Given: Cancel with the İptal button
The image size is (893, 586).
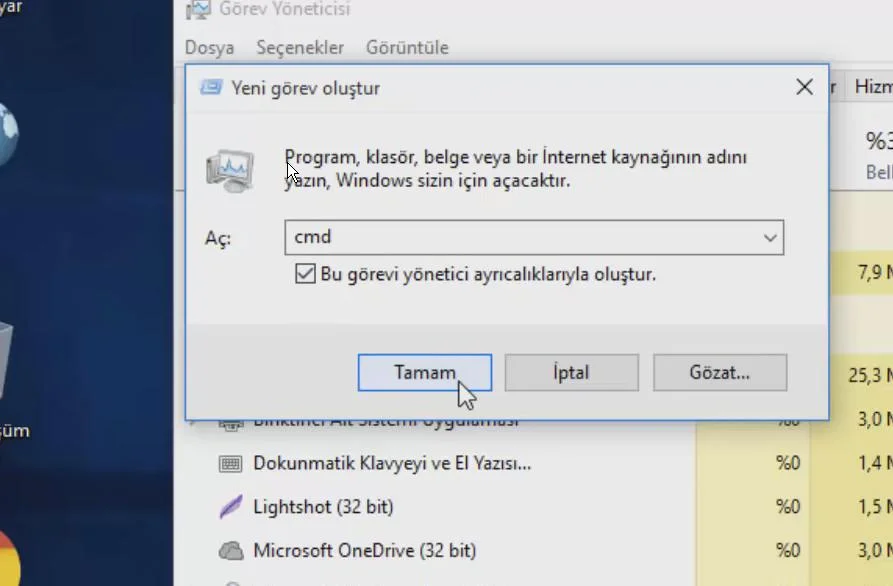Looking at the screenshot, I should pyautogui.click(x=571, y=373).
